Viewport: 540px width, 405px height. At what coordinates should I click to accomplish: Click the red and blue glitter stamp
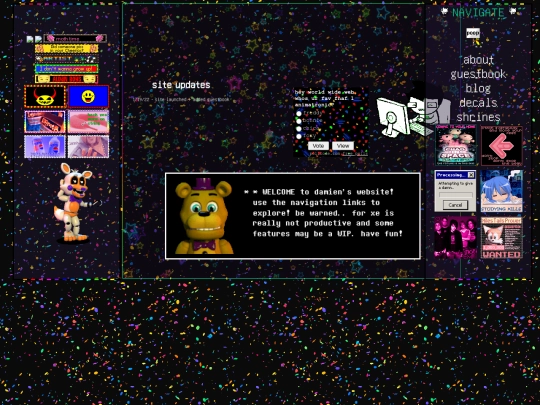click(x=45, y=122)
